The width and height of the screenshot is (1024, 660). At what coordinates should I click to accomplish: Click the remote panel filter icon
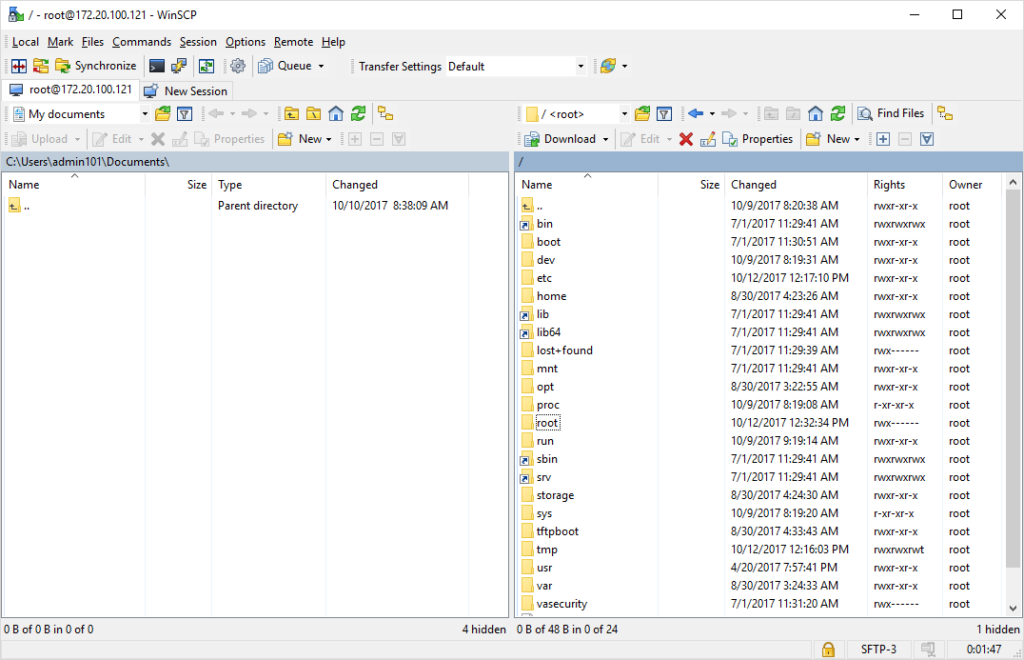(664, 114)
